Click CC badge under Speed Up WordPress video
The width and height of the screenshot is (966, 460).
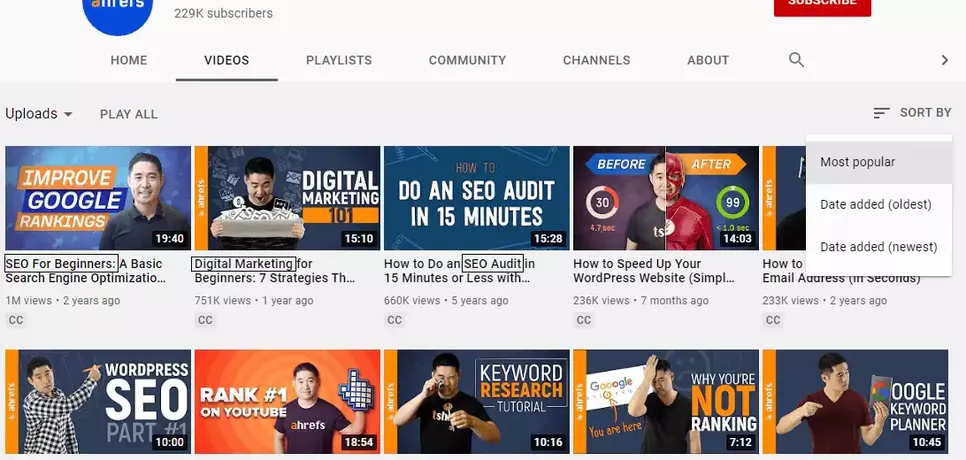pos(583,320)
